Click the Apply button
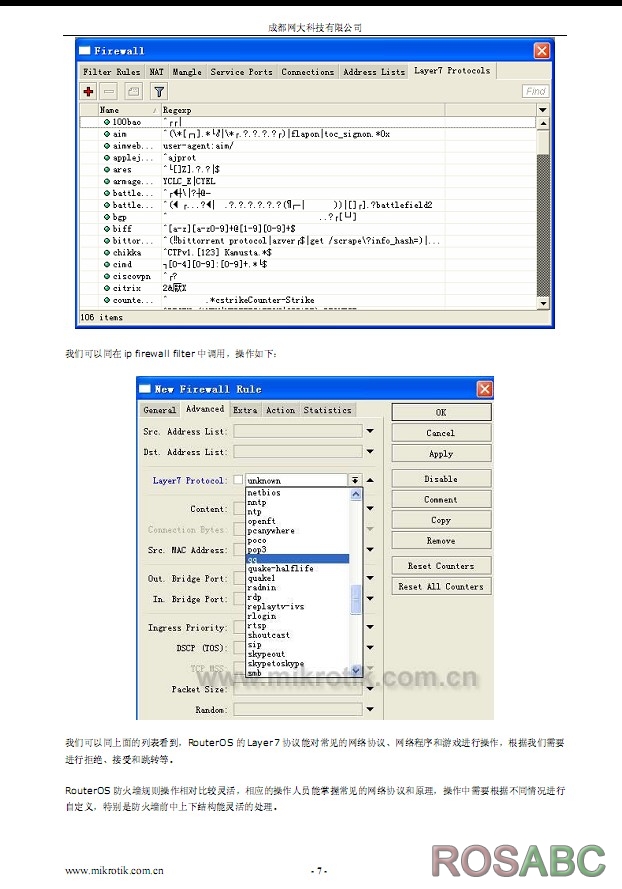This screenshot has height=889, width=622. point(441,454)
